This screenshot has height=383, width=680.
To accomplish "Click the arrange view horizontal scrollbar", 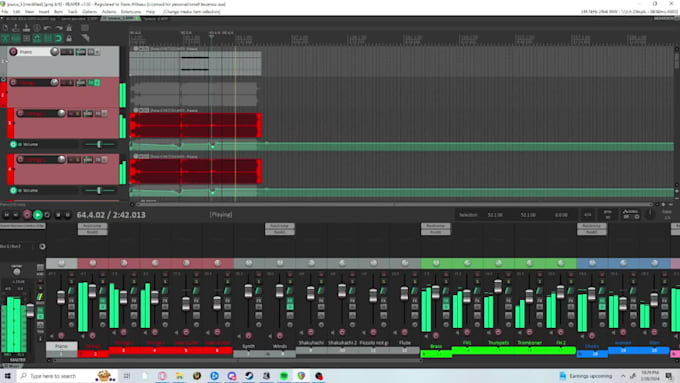I will (x=394, y=204).
